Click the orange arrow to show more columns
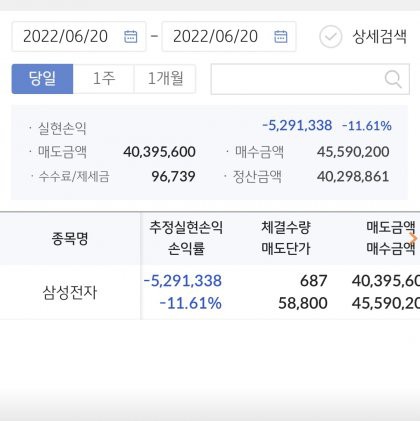The height and width of the screenshot is (421, 420). pyautogui.click(x=413, y=238)
